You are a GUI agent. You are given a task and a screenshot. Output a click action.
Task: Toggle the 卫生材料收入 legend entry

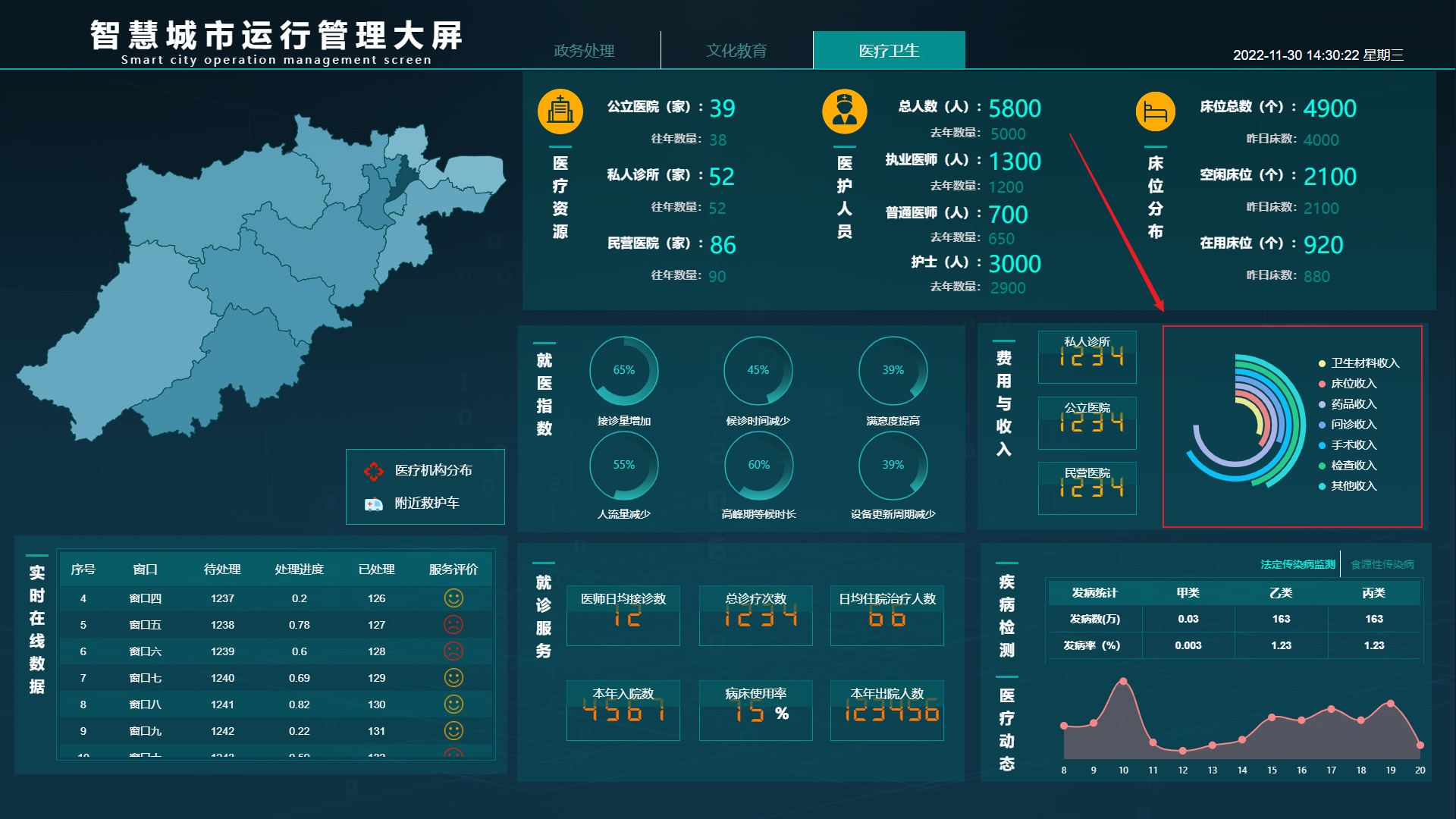1359,363
